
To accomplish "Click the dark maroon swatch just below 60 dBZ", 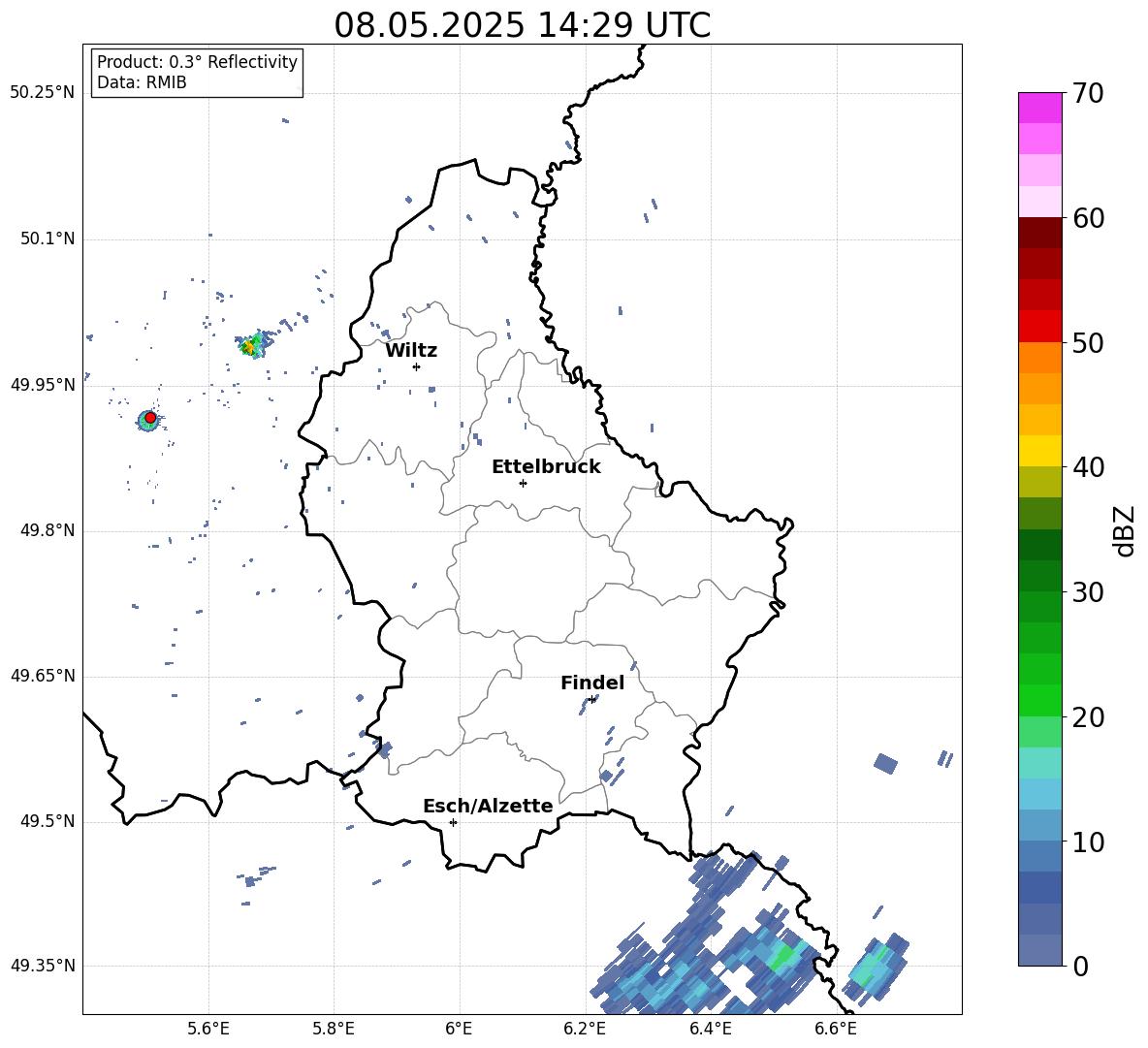I will [1039, 233].
